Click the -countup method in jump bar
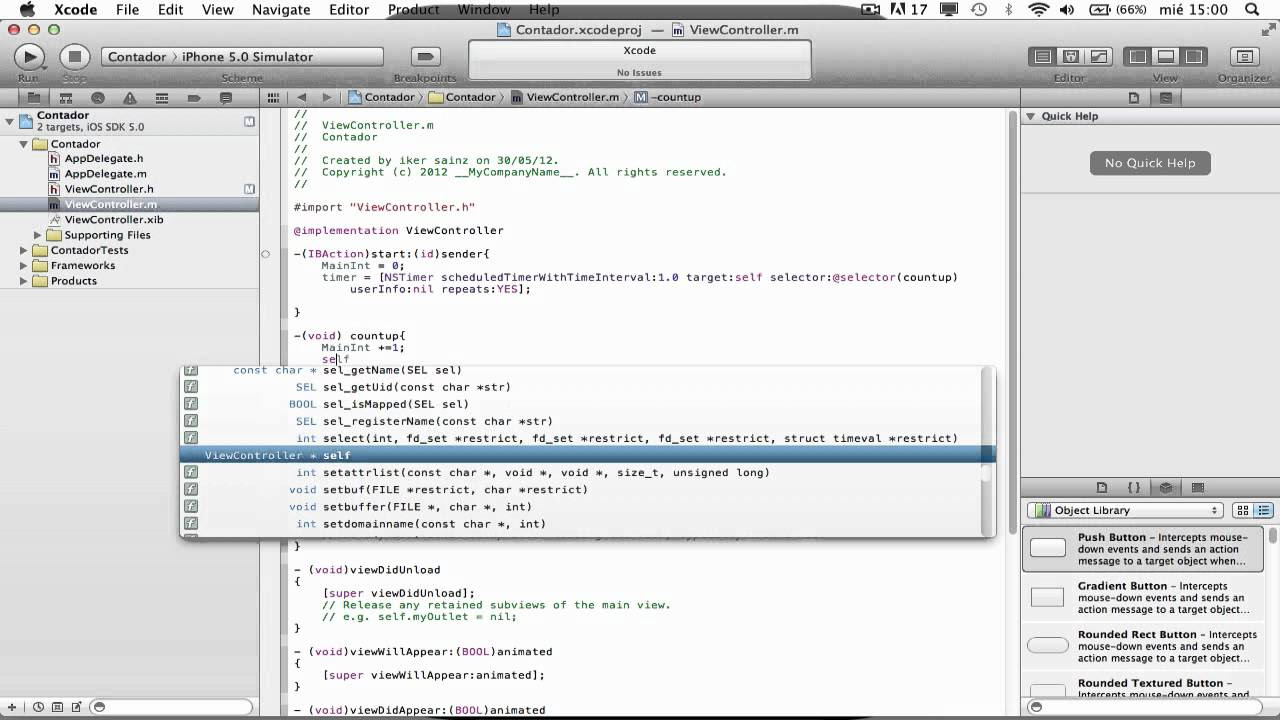The width and height of the screenshot is (1280, 720). 668,97
